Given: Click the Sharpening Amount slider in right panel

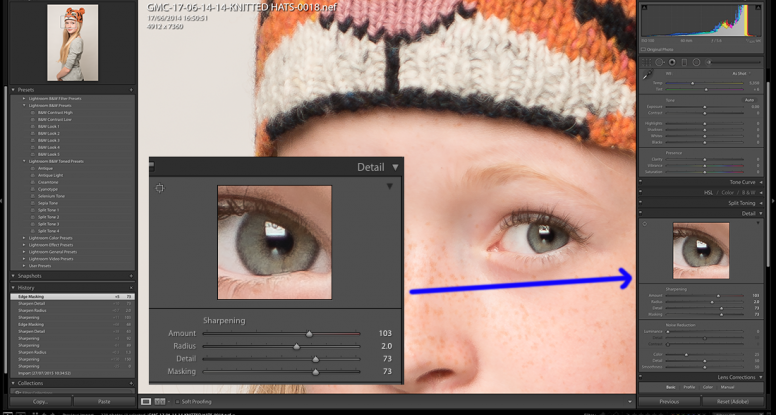Looking at the screenshot, I should point(705,295).
